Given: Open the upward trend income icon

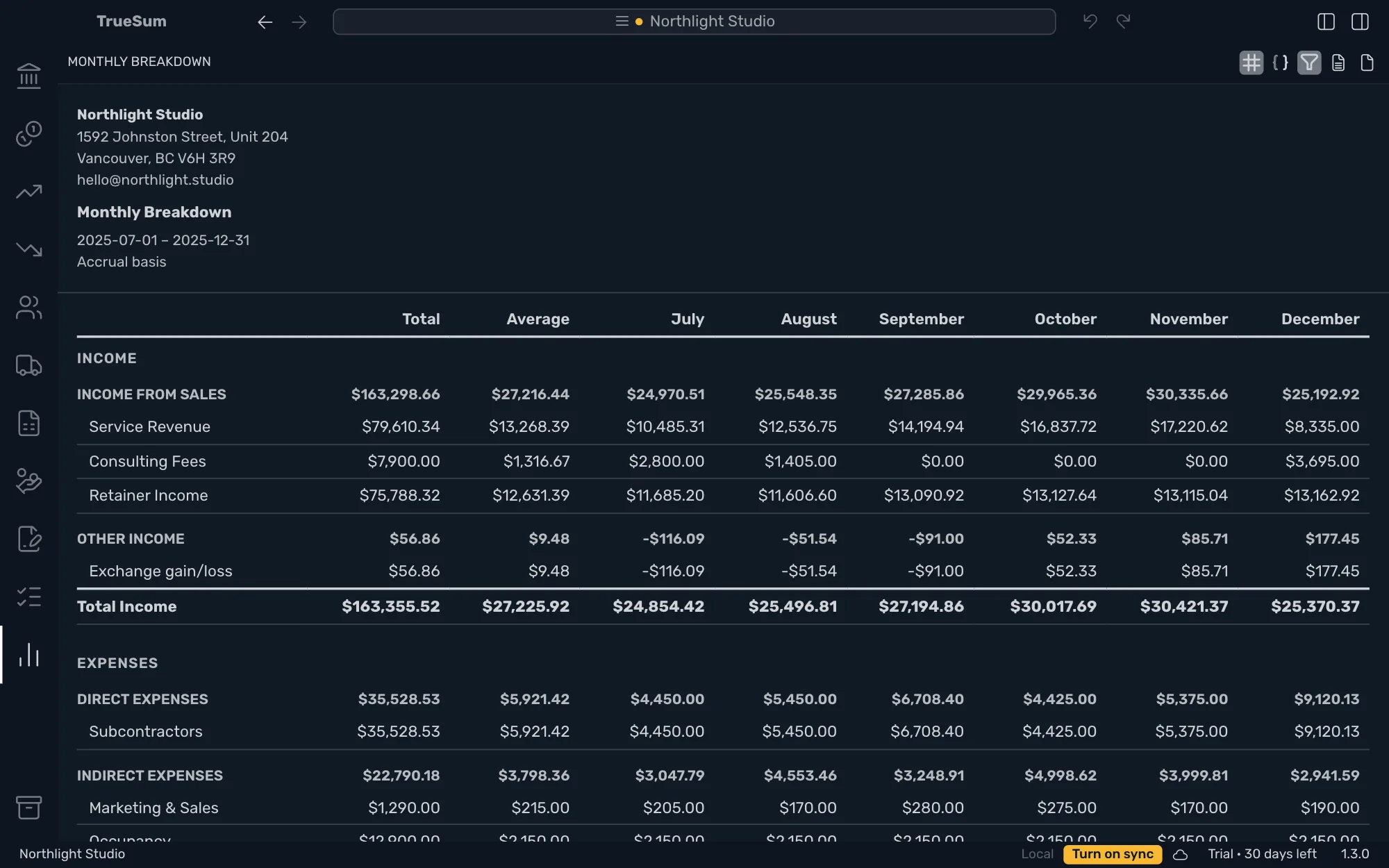Looking at the screenshot, I should [28, 192].
